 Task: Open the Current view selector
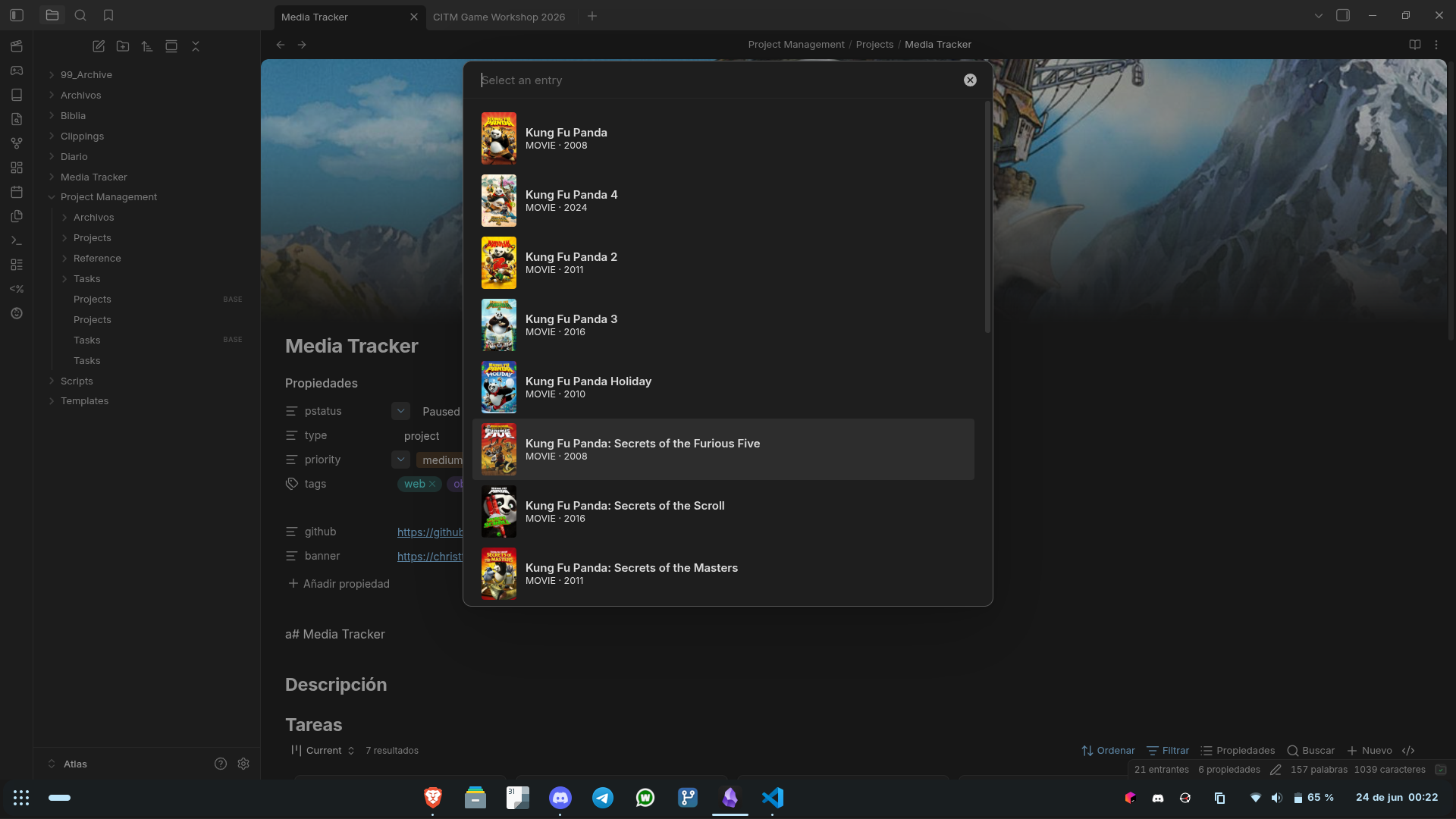click(323, 751)
